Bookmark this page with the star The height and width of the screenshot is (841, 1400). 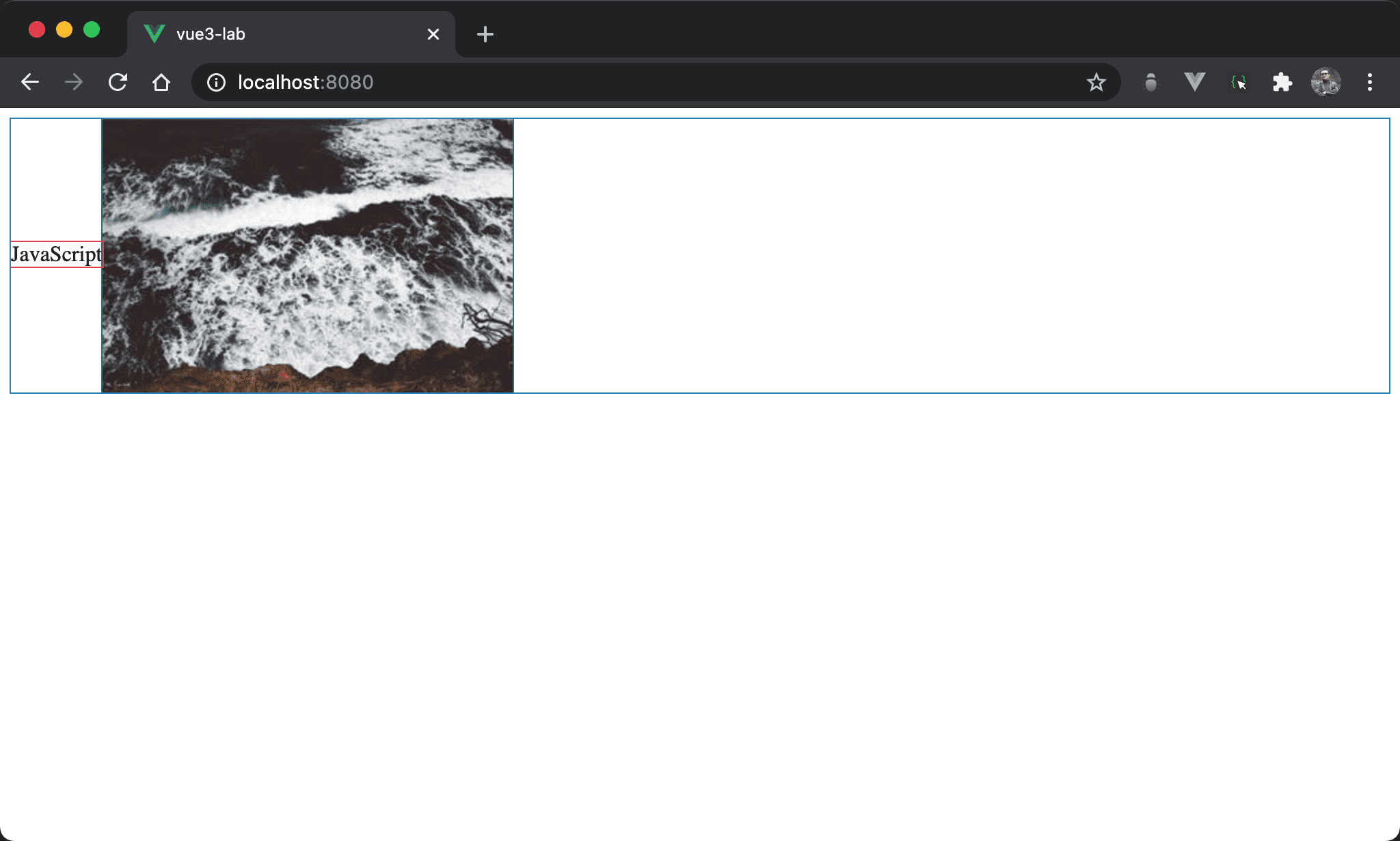[x=1096, y=83]
